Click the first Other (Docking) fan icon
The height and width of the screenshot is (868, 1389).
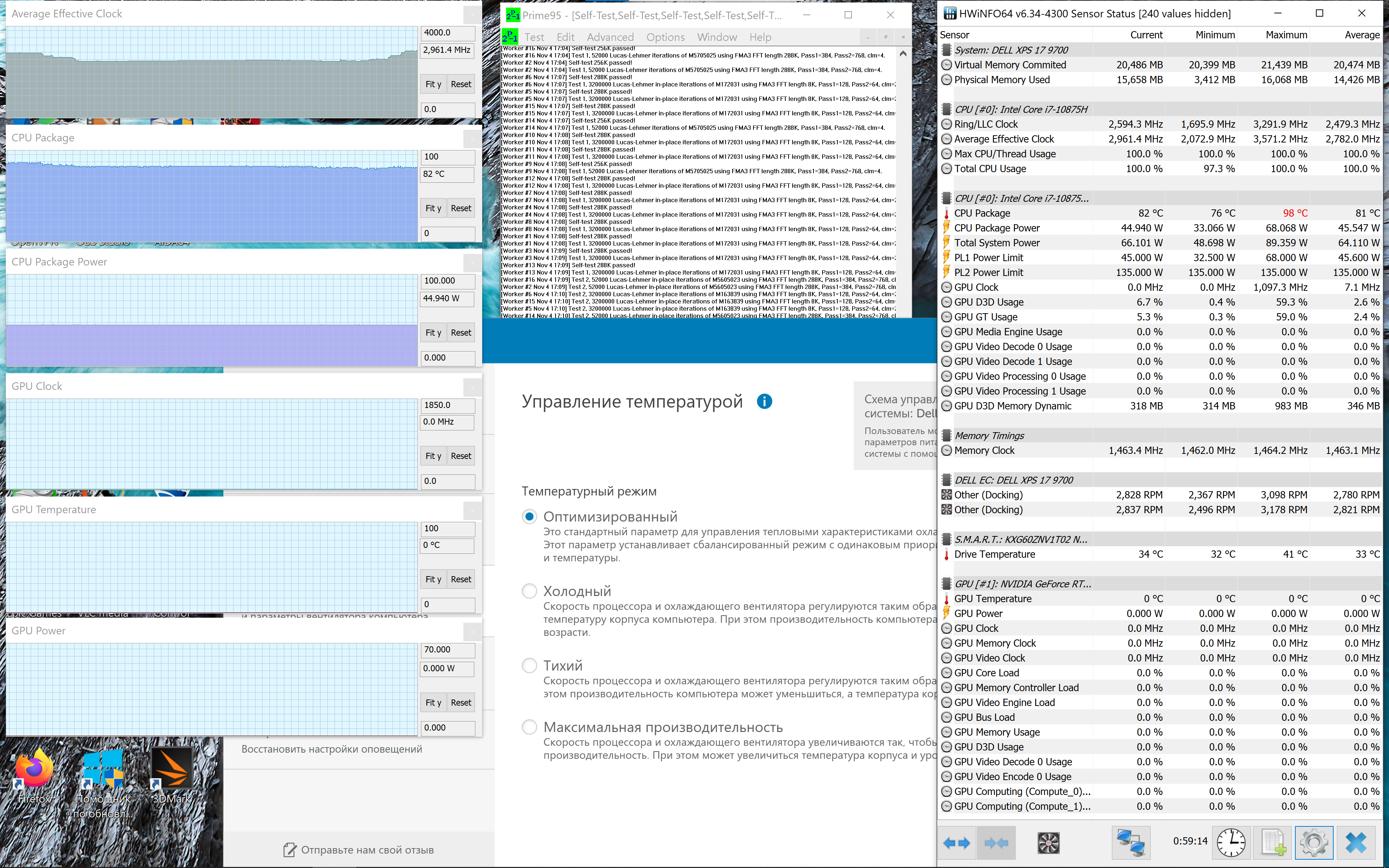947,495
